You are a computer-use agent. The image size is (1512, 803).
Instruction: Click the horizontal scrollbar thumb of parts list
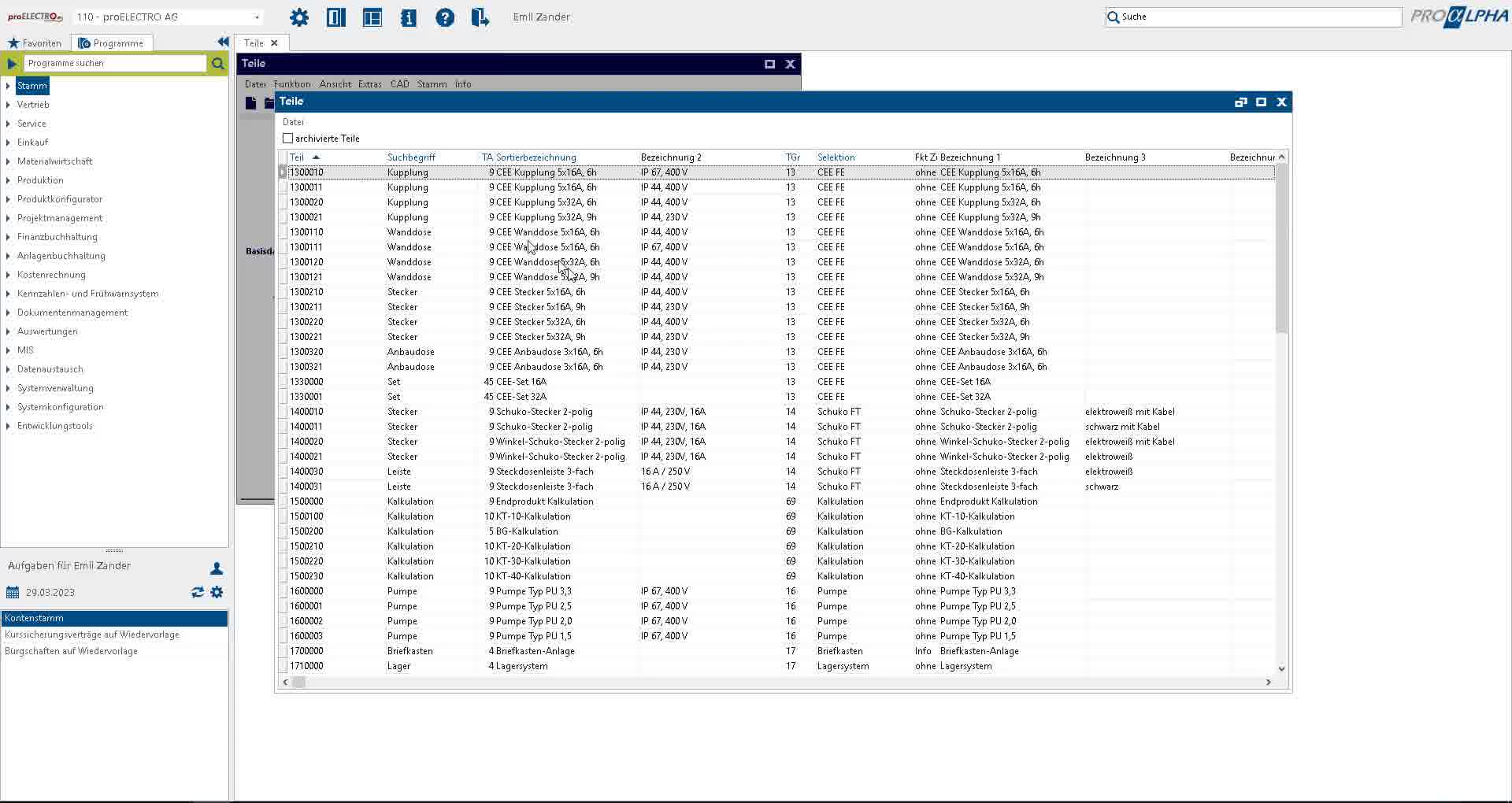(x=298, y=683)
